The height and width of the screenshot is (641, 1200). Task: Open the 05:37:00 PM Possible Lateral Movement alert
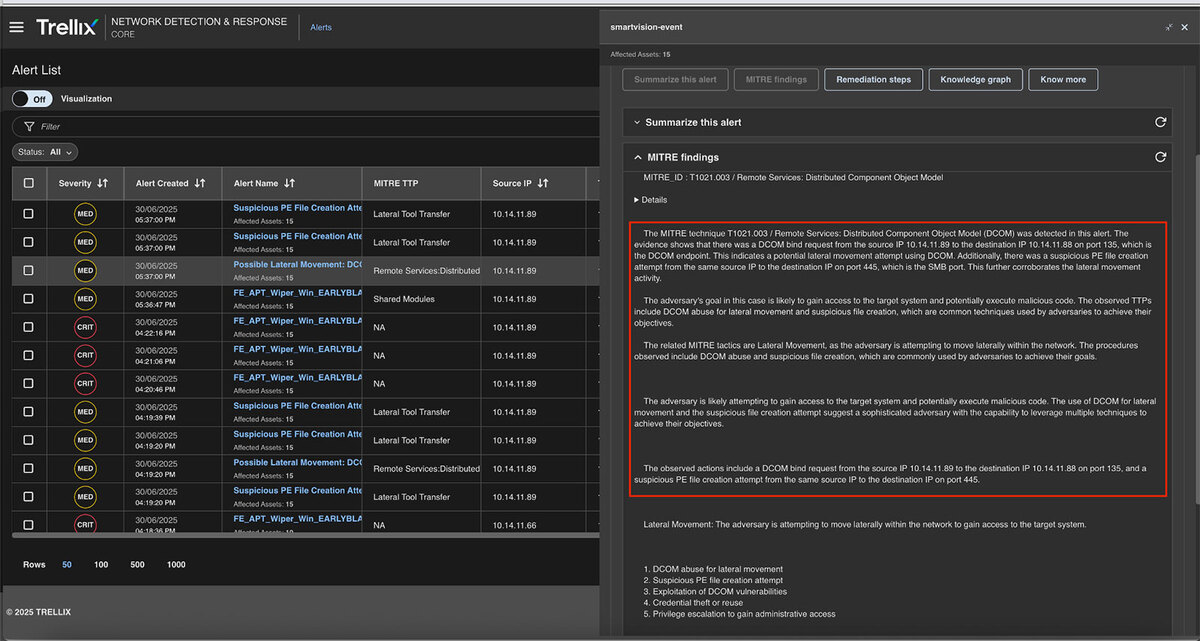pos(297,264)
